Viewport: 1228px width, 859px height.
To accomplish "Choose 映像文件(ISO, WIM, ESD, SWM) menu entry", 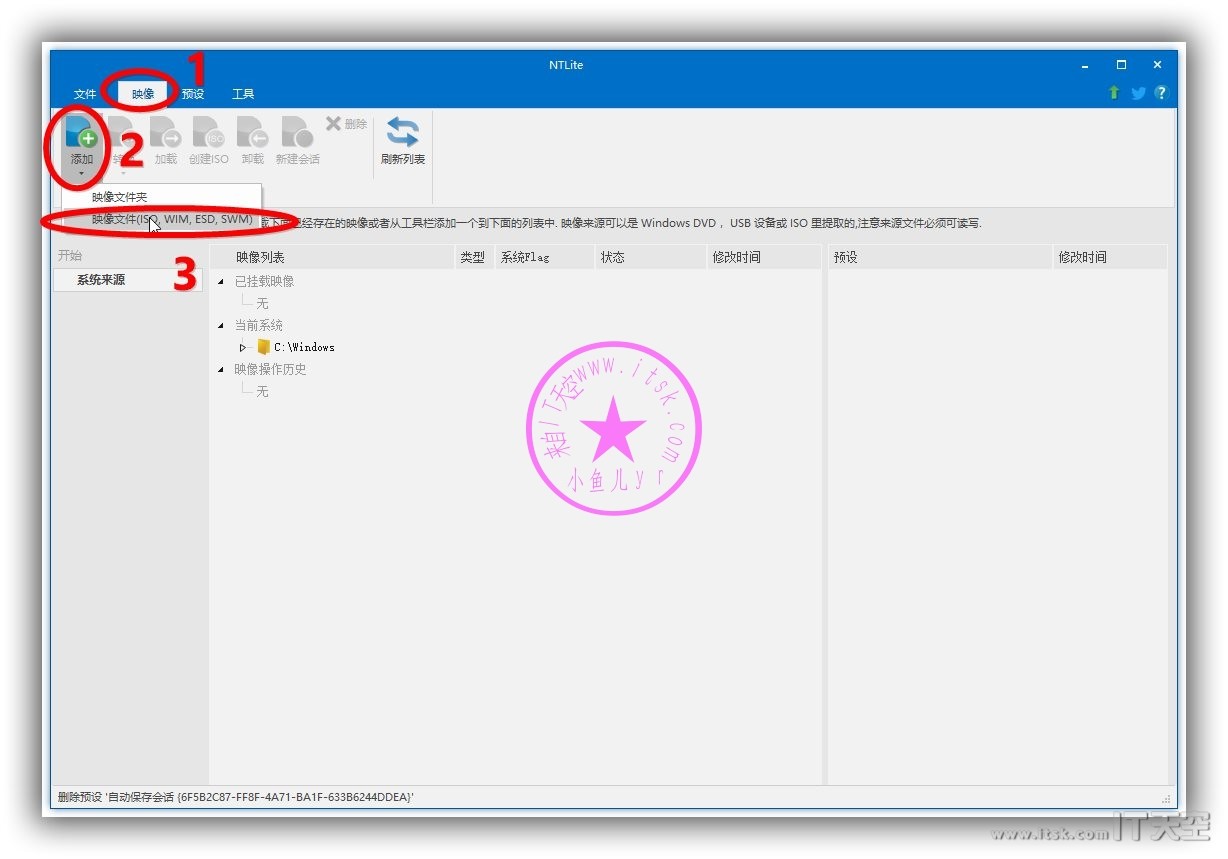I will 162,219.
